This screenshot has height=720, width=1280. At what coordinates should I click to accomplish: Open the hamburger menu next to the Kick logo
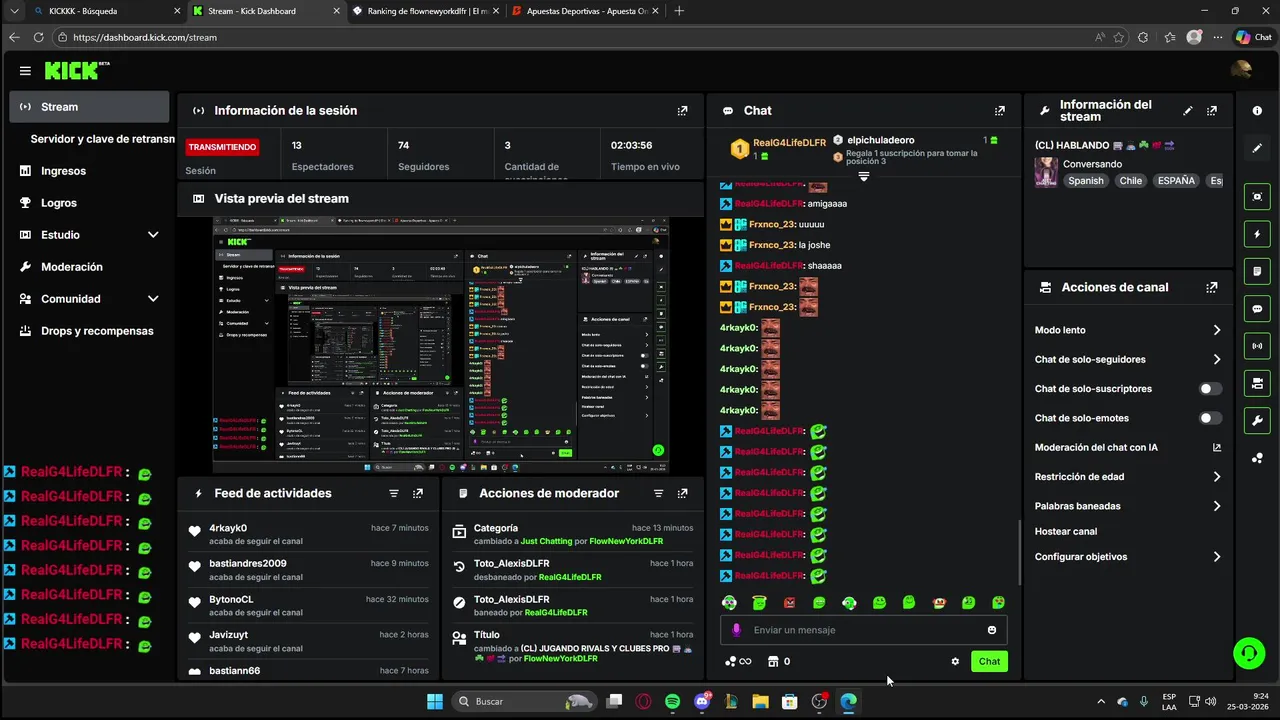(x=25, y=71)
